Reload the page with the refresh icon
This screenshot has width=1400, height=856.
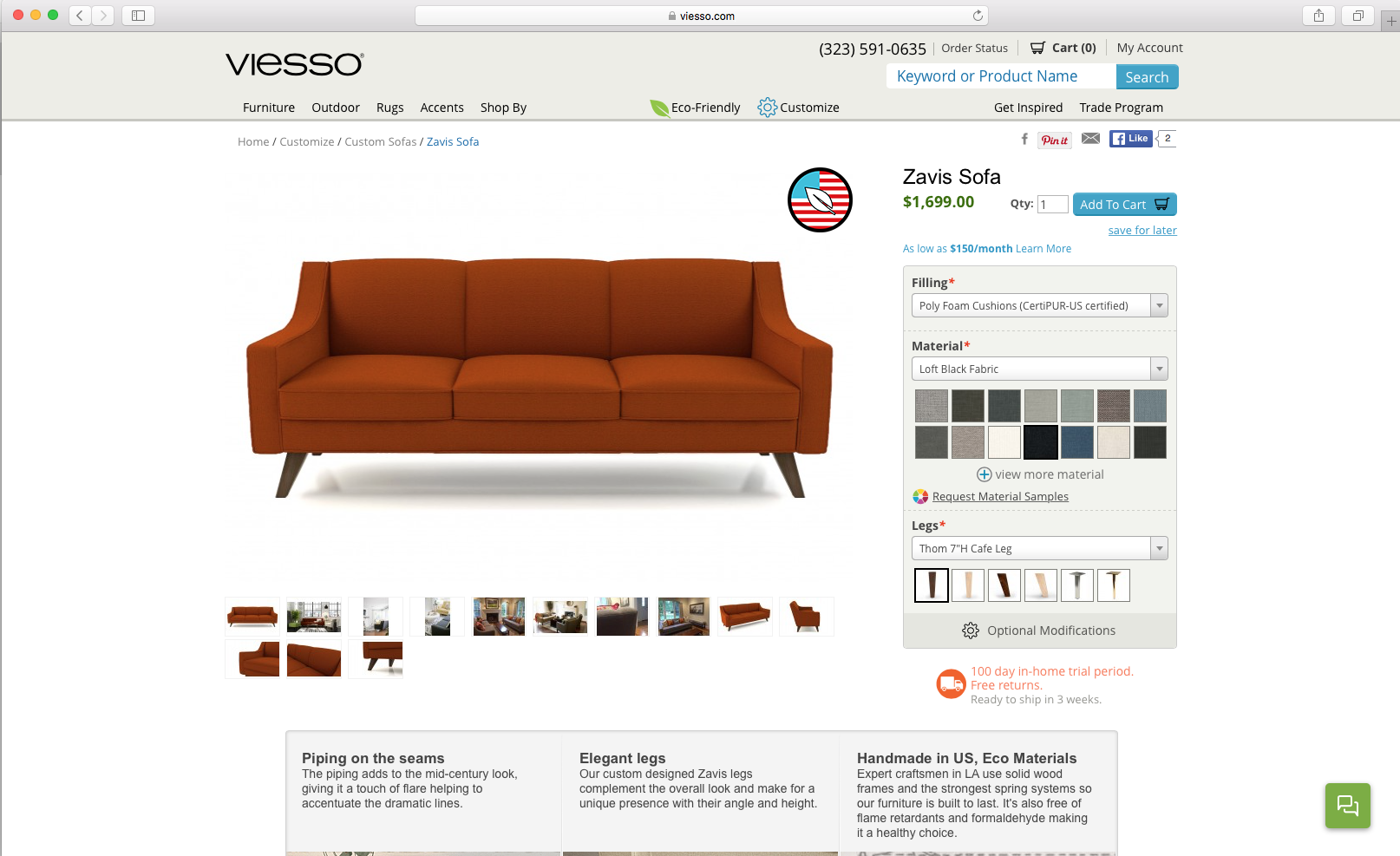point(978,16)
